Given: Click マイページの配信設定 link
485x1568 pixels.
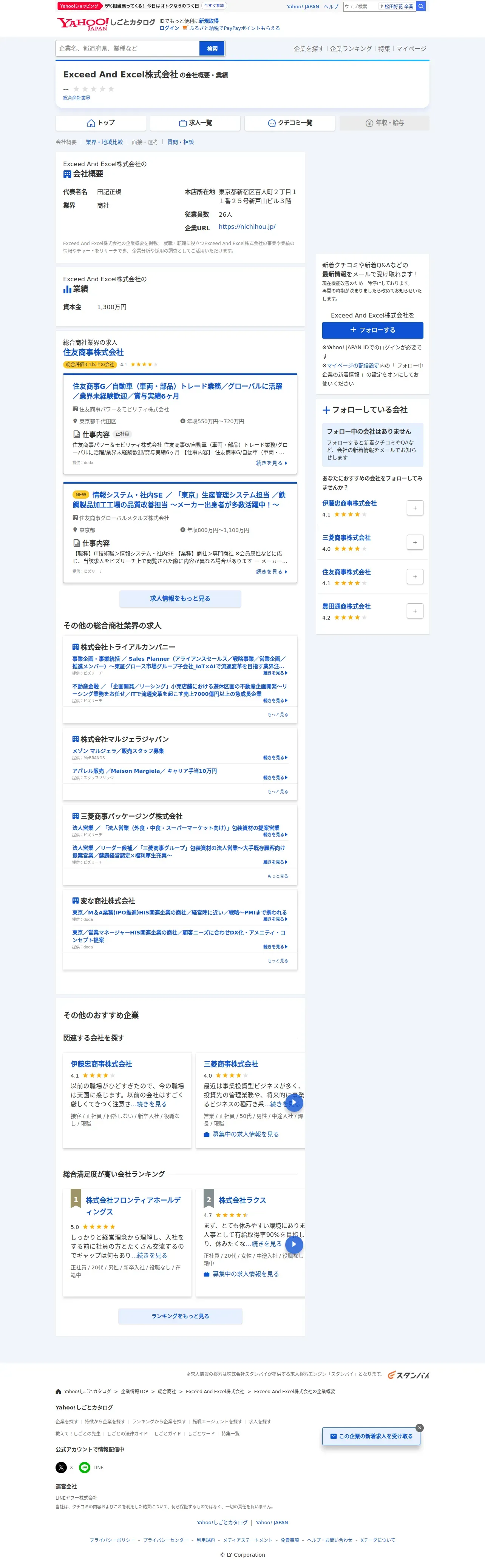Looking at the screenshot, I should tap(353, 366).
